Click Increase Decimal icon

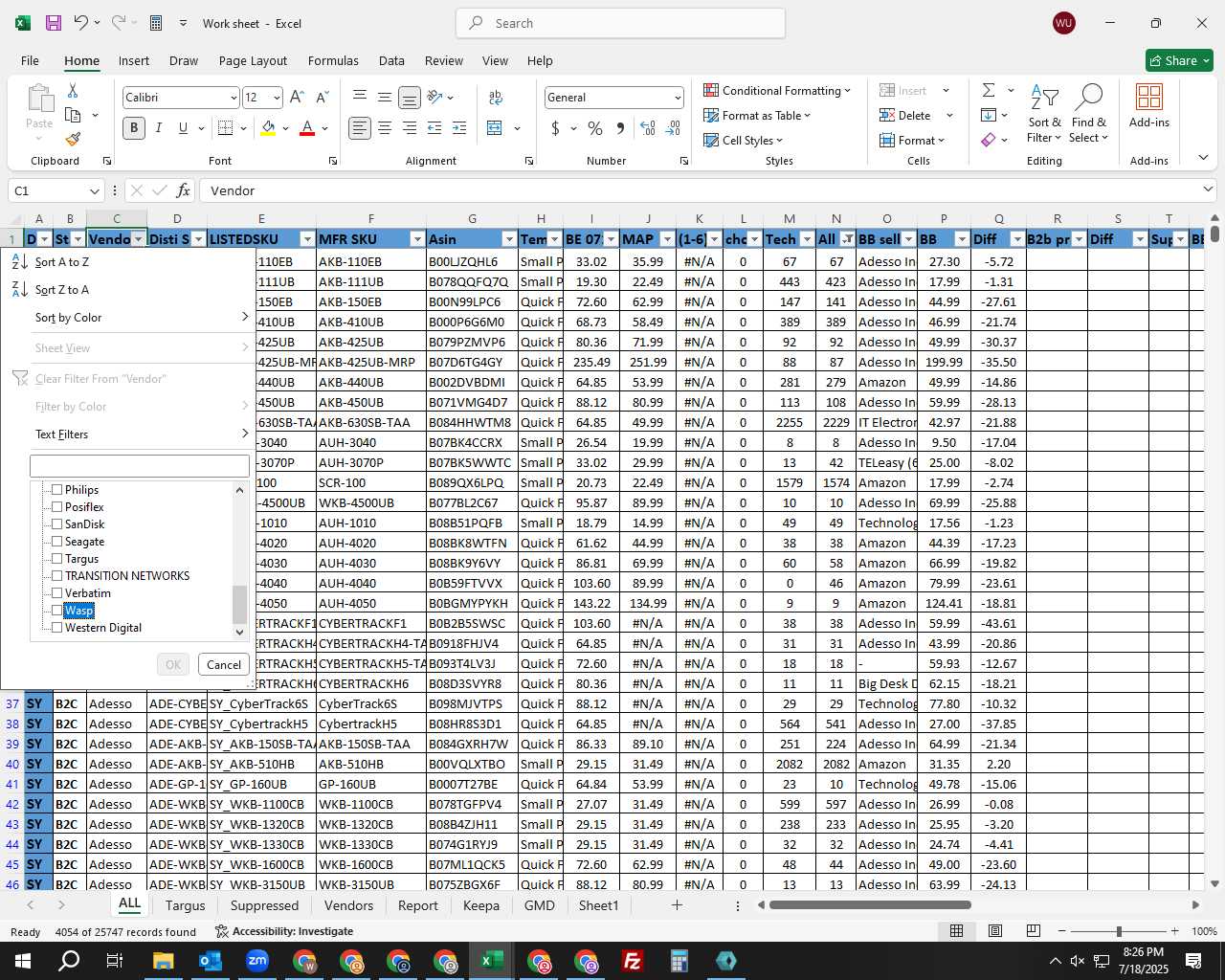pyautogui.click(x=648, y=127)
